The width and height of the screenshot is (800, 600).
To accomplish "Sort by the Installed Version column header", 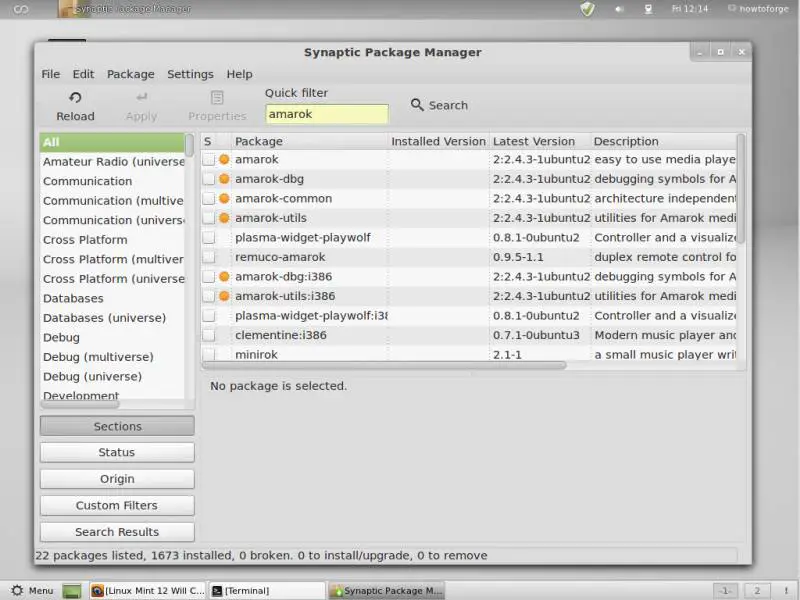I will tap(438, 141).
